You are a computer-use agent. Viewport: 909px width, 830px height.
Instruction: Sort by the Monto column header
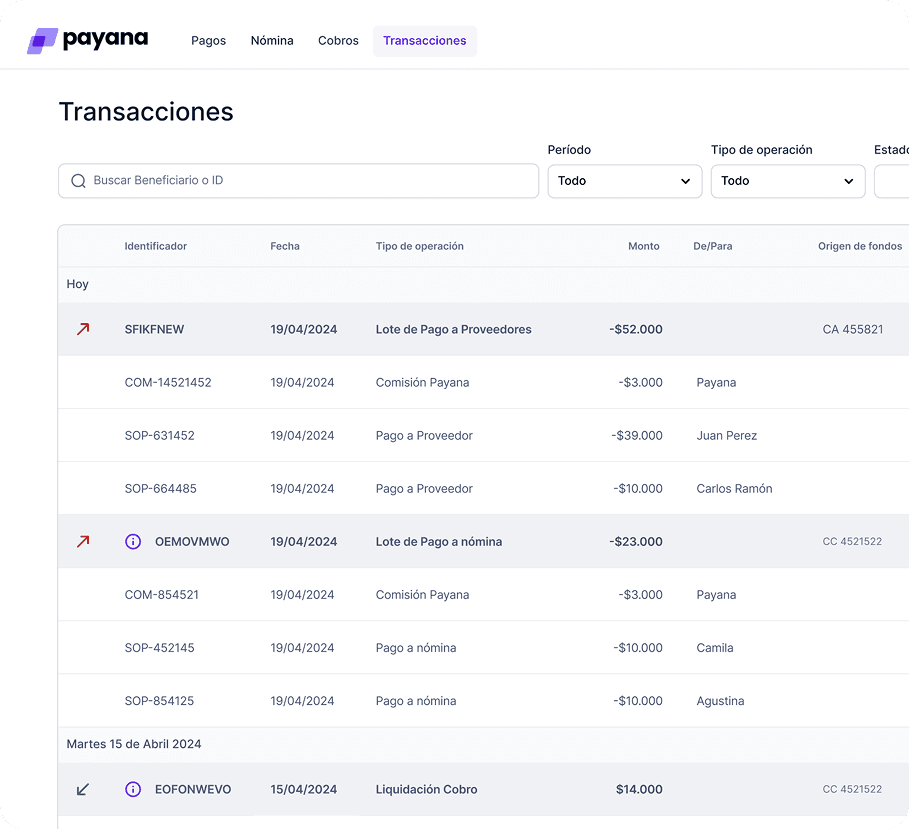(643, 246)
